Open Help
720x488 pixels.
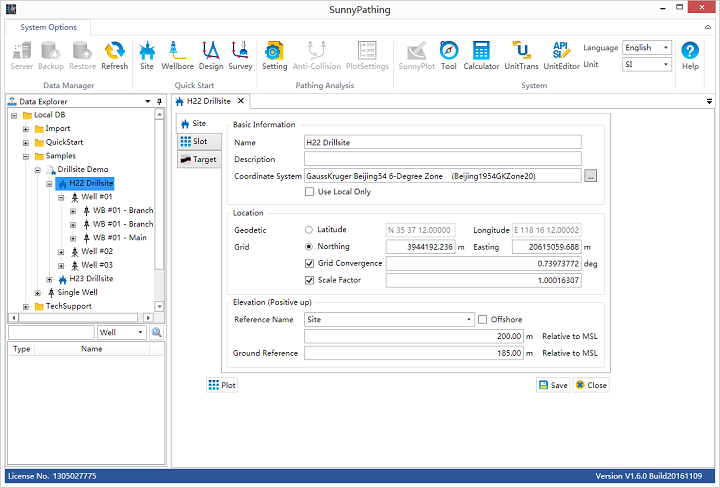pyautogui.click(x=690, y=56)
